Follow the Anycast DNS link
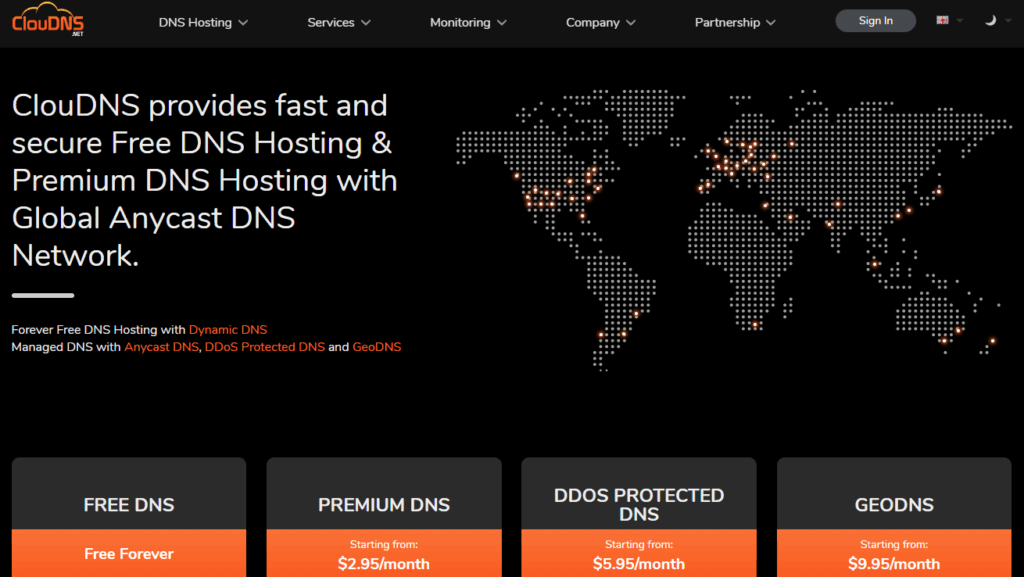 click(x=161, y=347)
